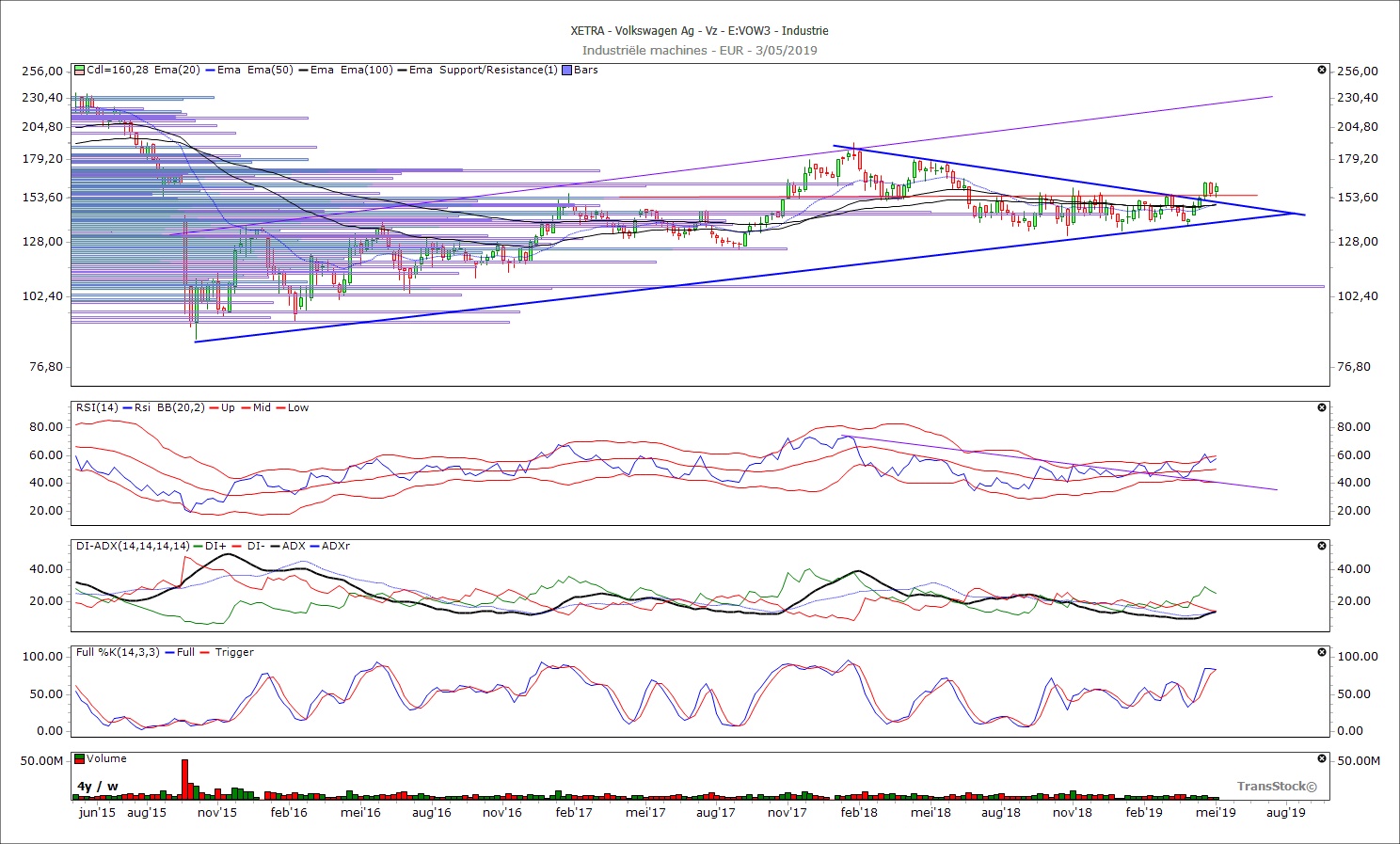Viewport: 1400px width, 844px height.
Task: Click the purple Bars legend swatch
Action: point(566,70)
